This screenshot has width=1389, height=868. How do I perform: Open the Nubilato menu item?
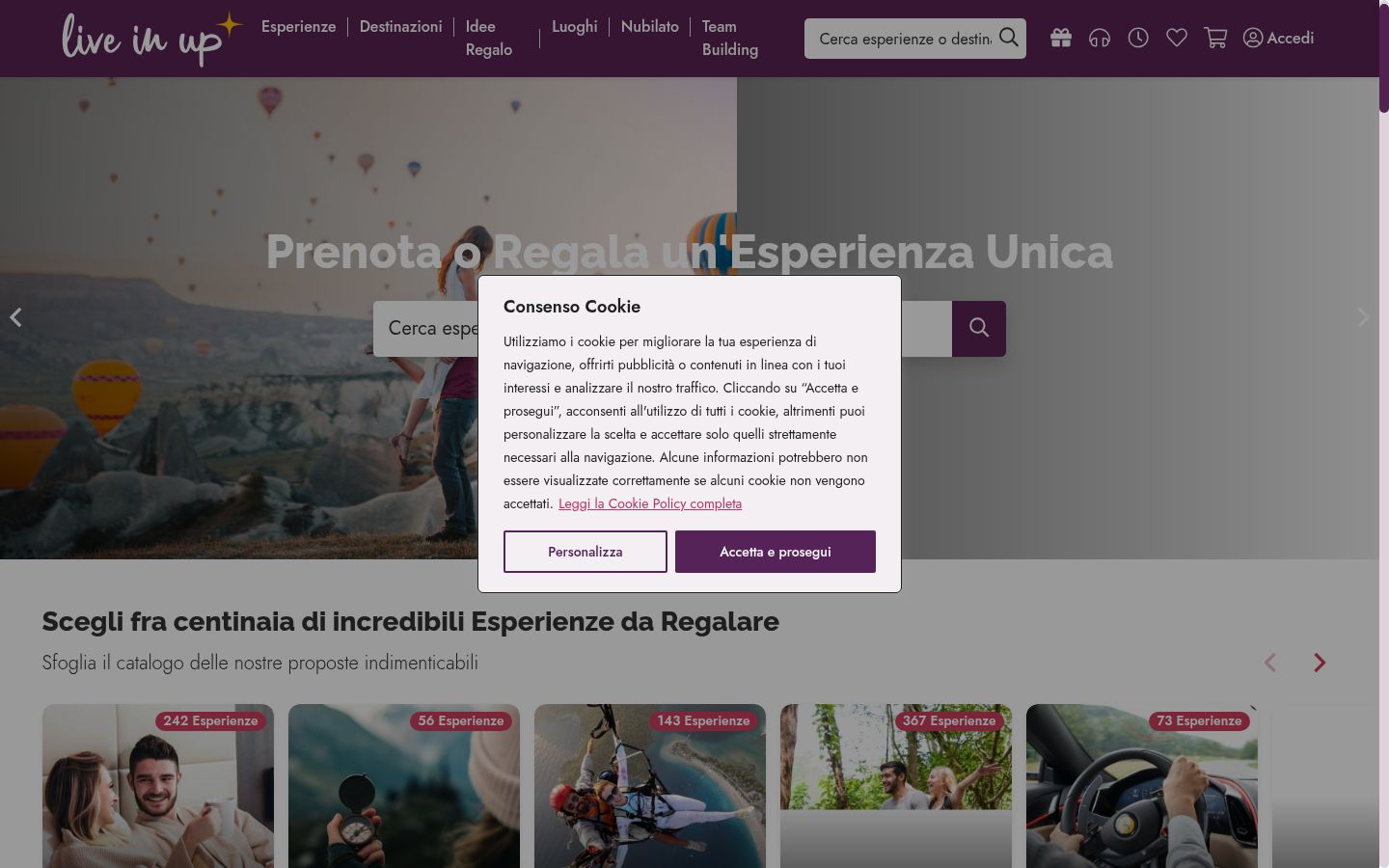pos(650,27)
